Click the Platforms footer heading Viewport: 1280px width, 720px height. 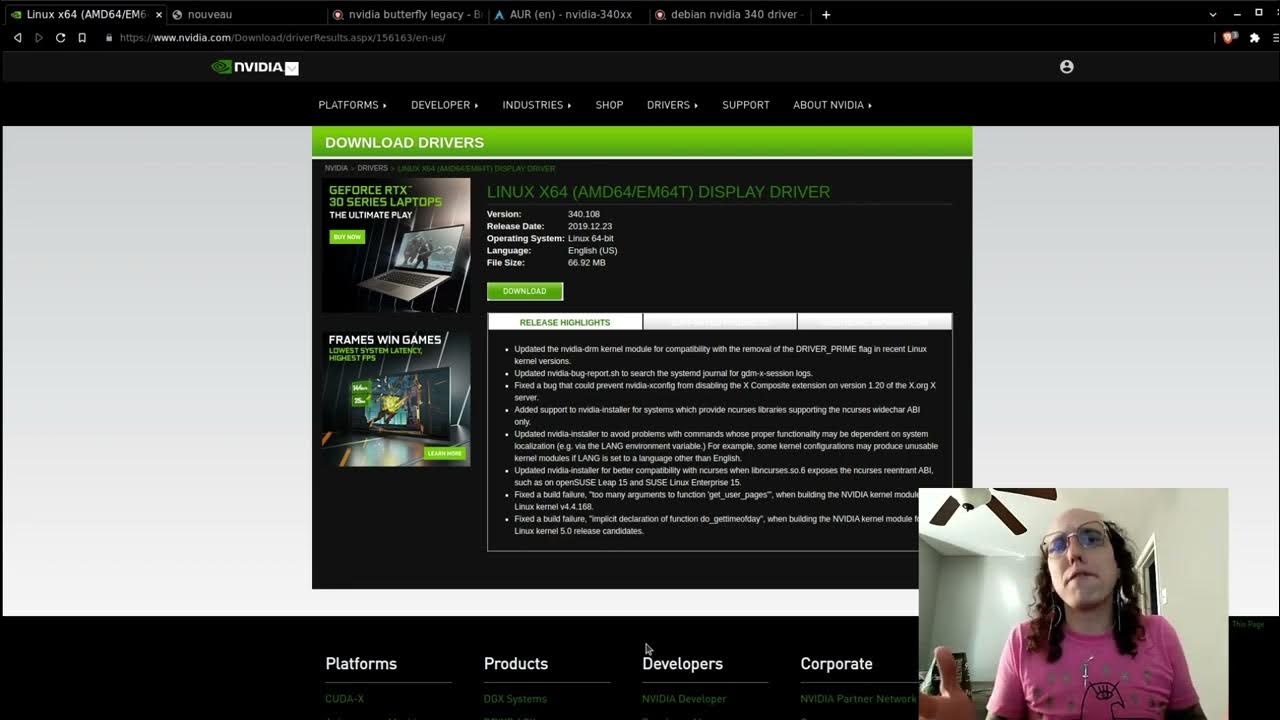pos(361,664)
